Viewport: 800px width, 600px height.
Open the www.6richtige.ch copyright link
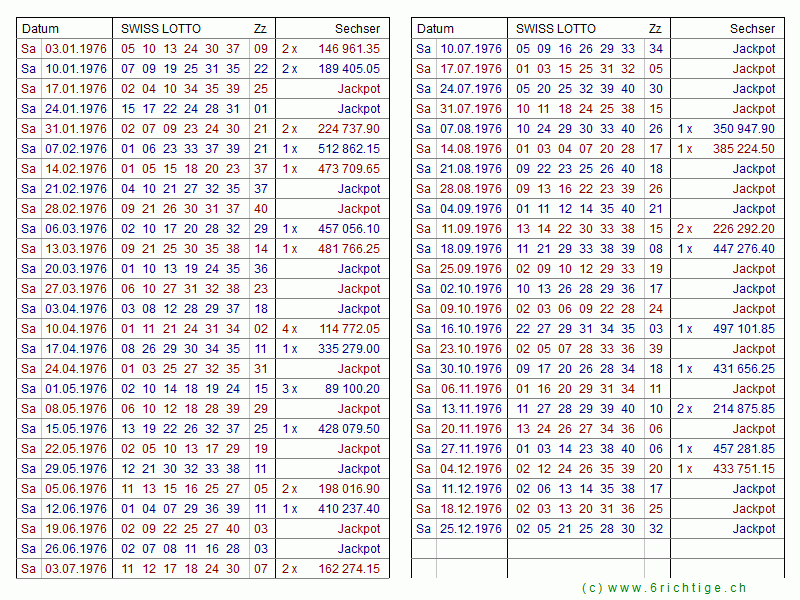tap(664, 588)
